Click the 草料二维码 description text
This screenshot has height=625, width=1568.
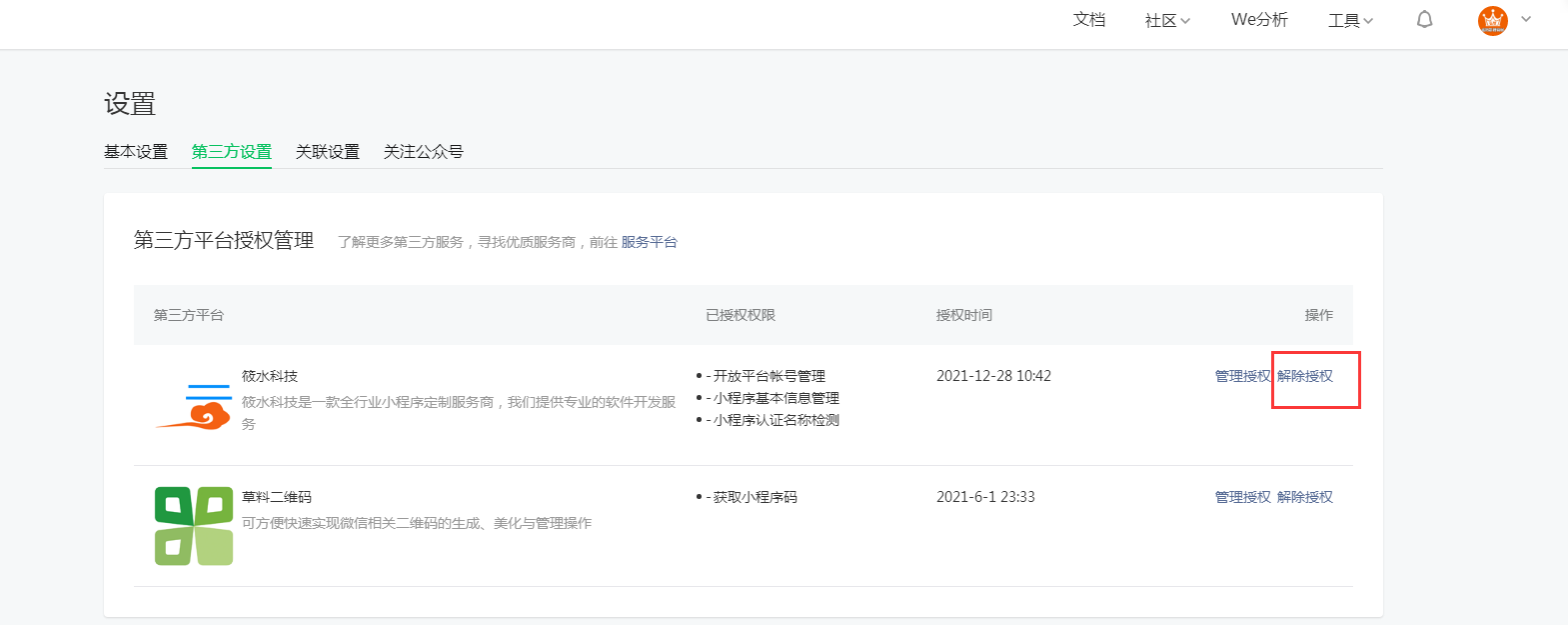click(x=417, y=523)
